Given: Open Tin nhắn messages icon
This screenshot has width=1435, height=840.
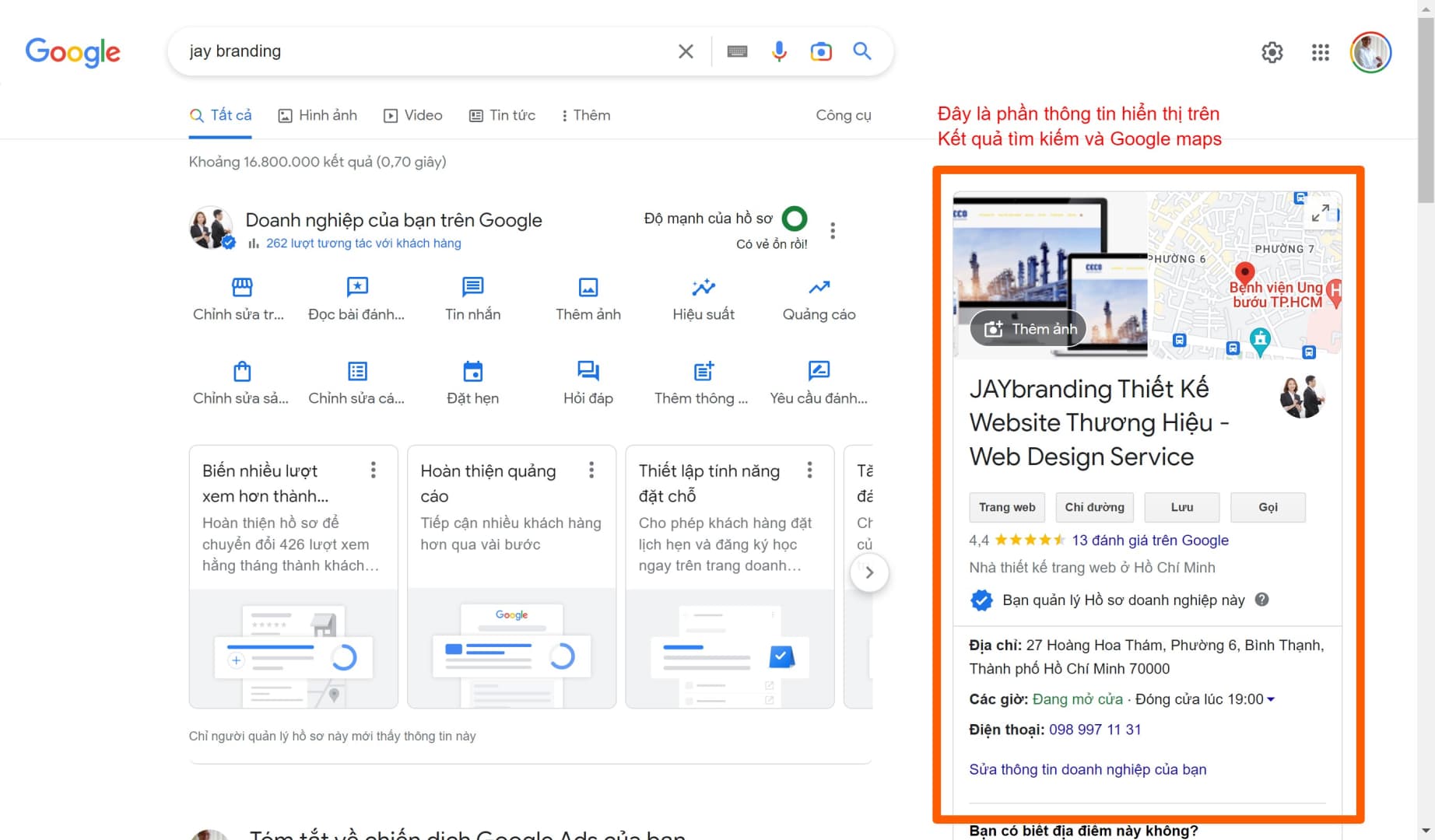Looking at the screenshot, I should [x=473, y=287].
